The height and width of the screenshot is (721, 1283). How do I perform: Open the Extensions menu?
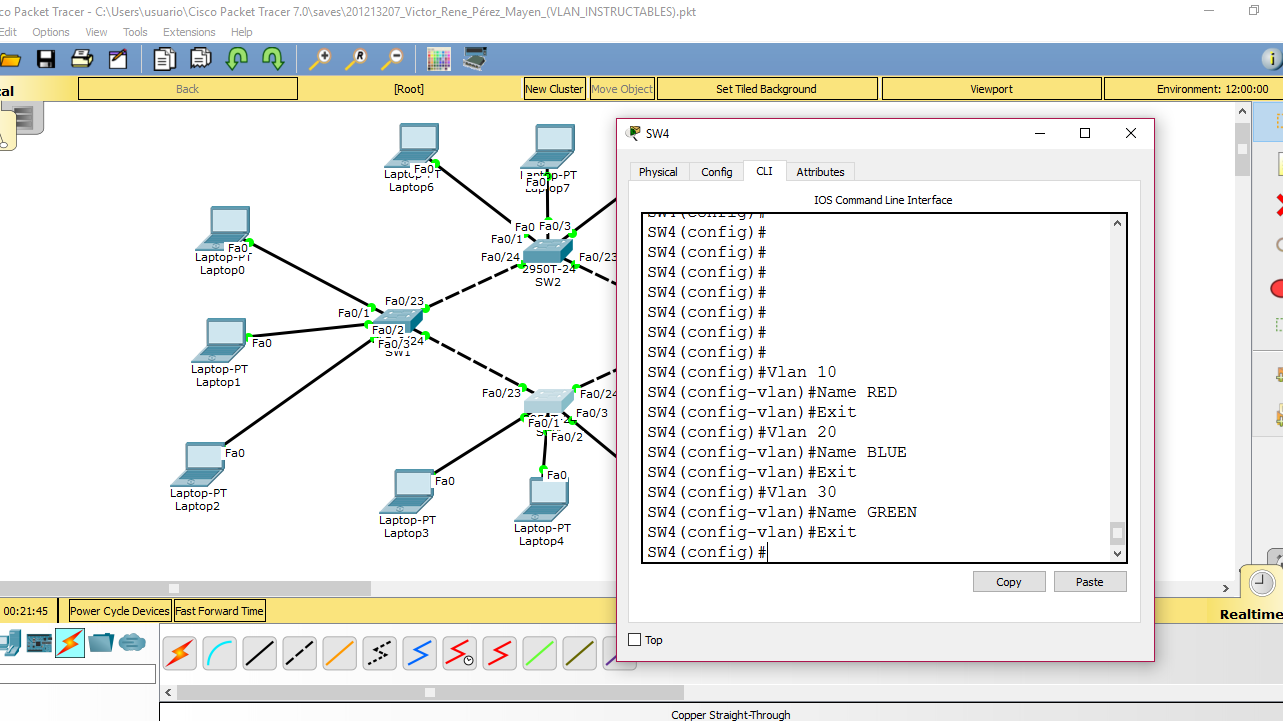tap(189, 31)
